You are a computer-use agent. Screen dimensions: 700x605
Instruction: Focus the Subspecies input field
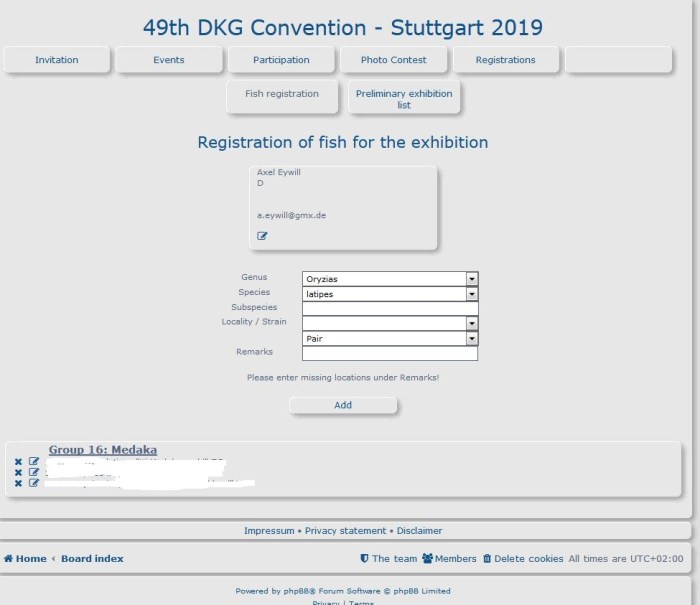point(390,308)
